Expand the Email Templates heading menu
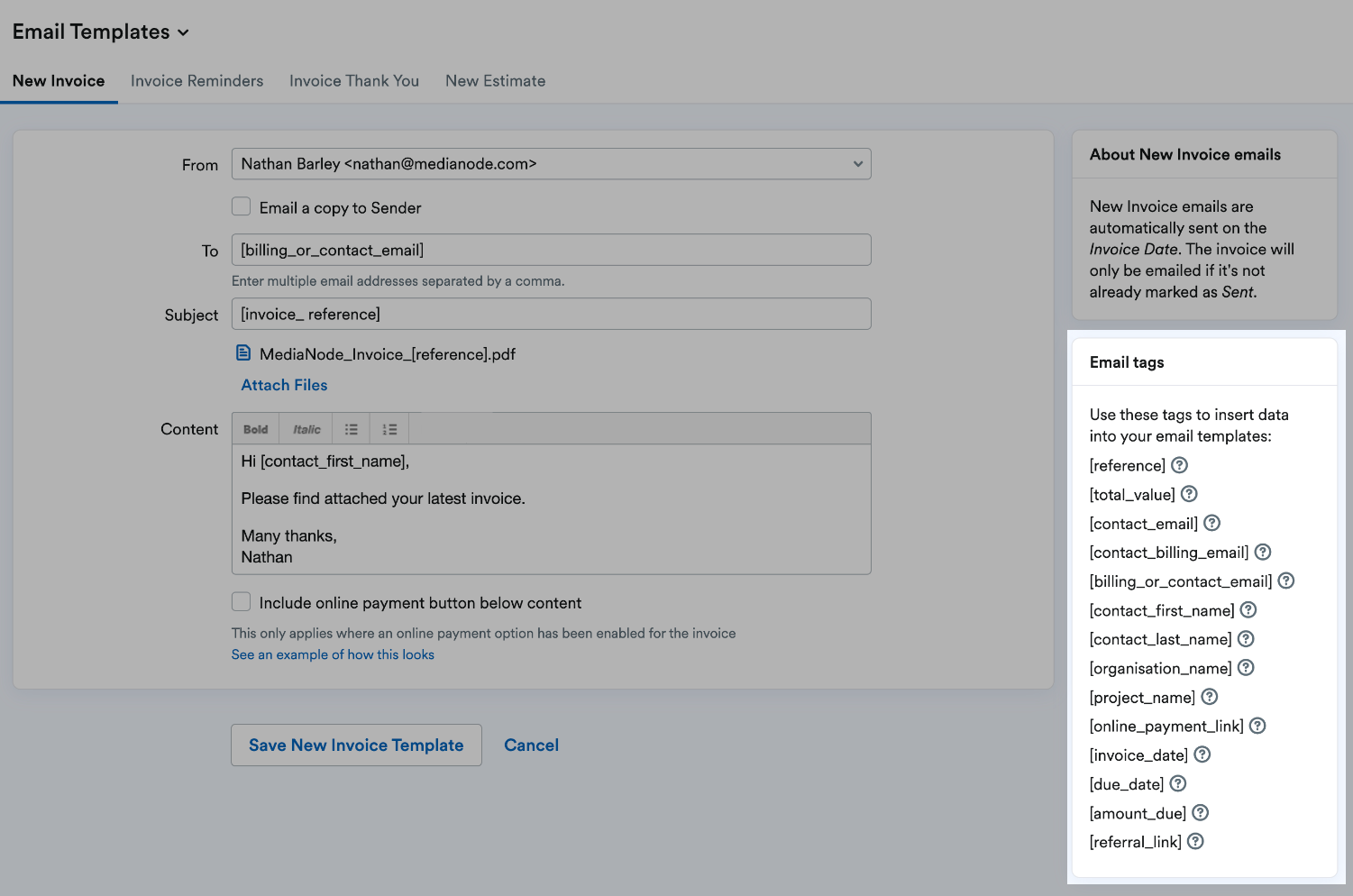Viewport: 1353px width, 896px height. click(101, 32)
